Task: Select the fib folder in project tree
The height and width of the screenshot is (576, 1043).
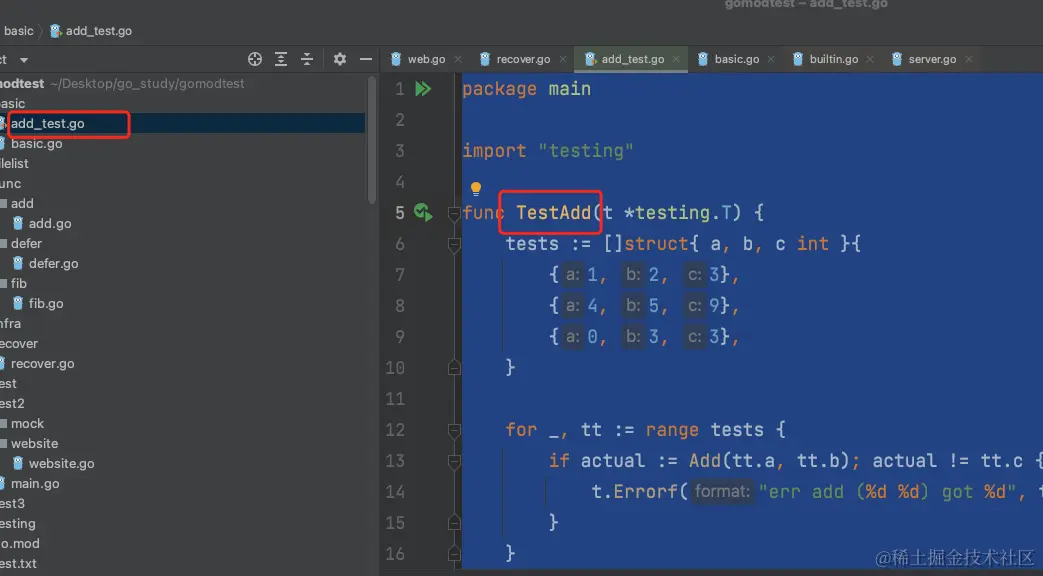Action: coord(19,283)
